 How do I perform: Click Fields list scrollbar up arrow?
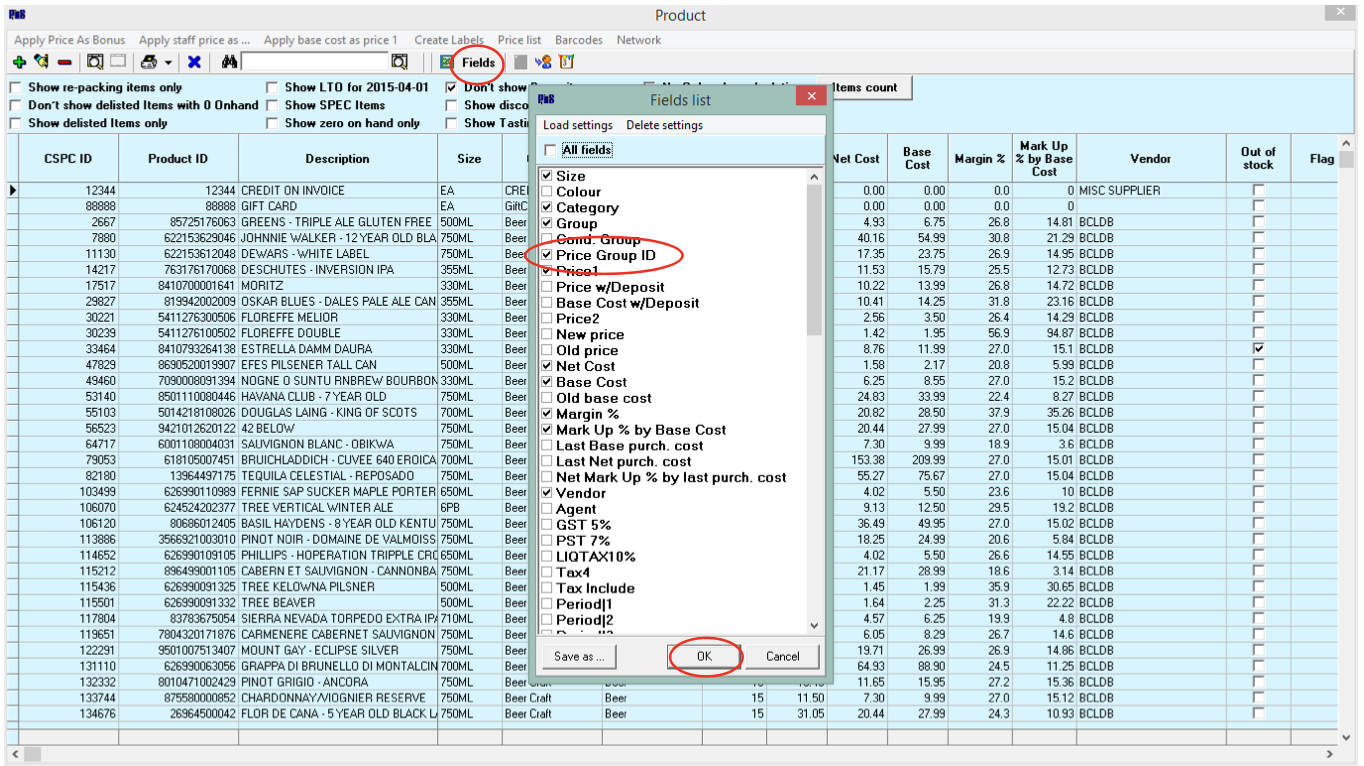[814, 177]
